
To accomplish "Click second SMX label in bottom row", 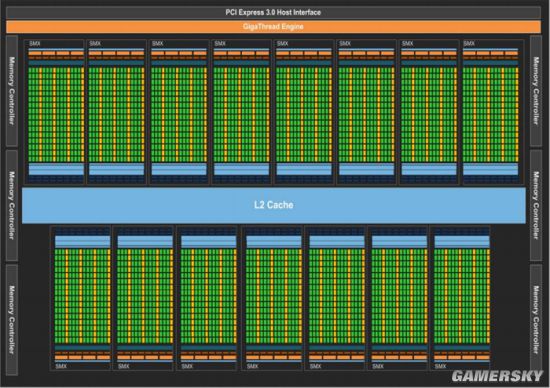I will [x=123, y=366].
